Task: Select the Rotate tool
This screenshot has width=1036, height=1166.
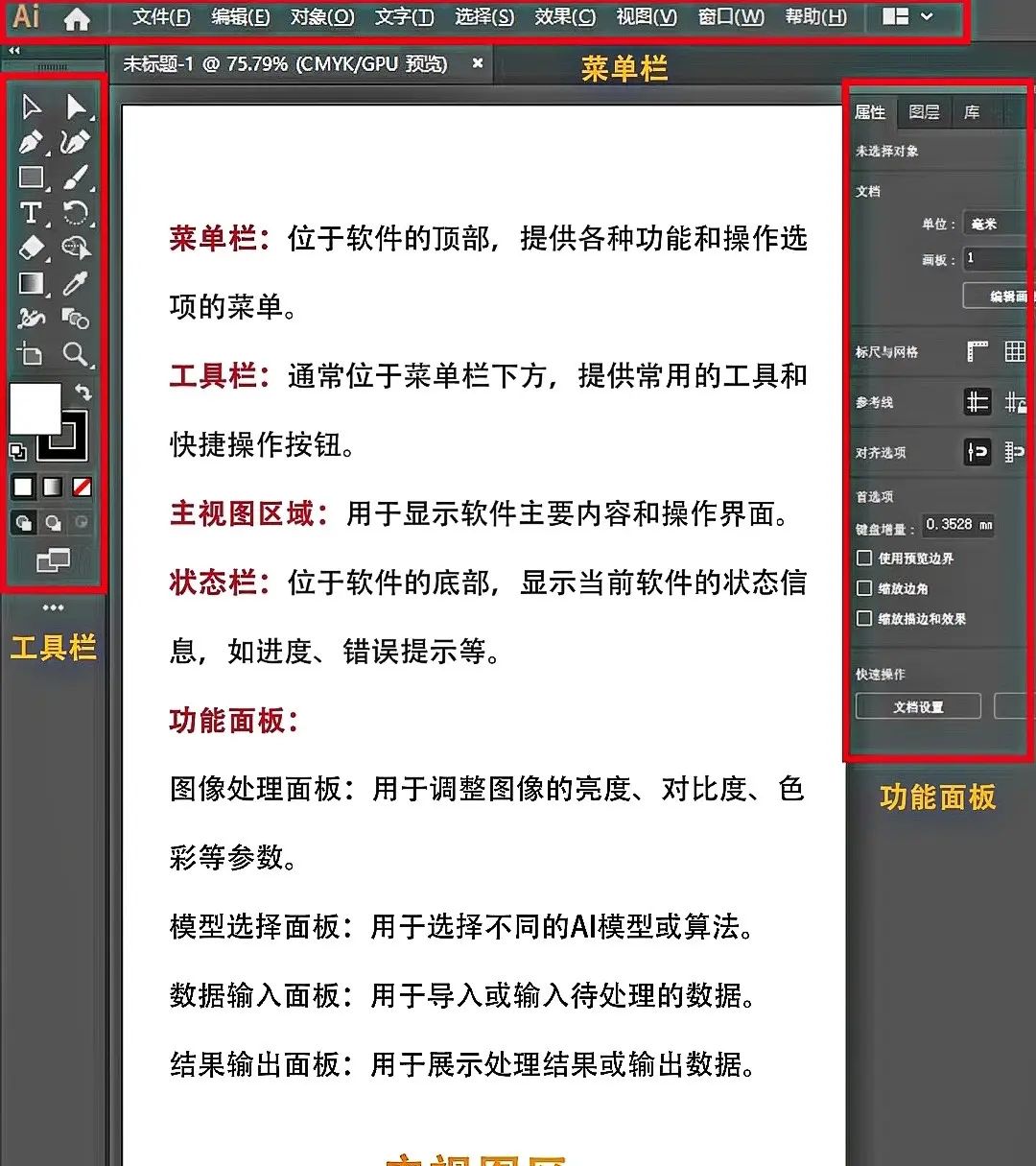Action: point(77,213)
